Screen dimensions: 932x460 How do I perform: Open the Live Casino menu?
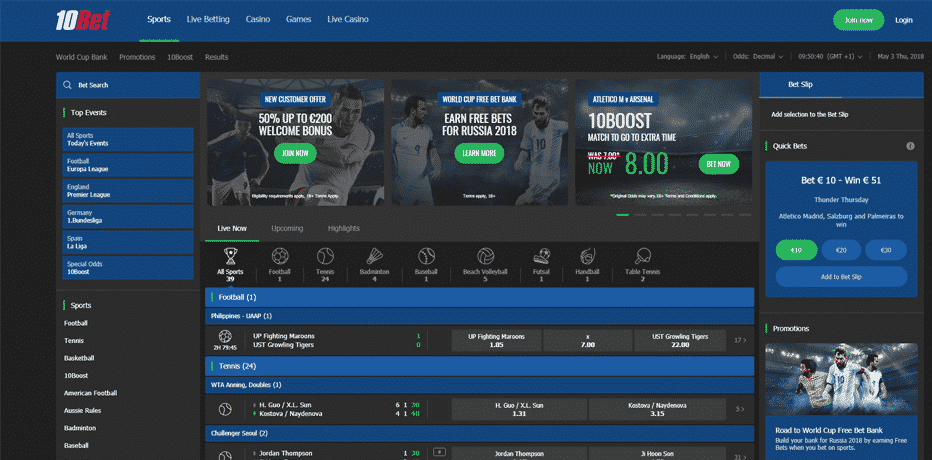pyautogui.click(x=348, y=20)
